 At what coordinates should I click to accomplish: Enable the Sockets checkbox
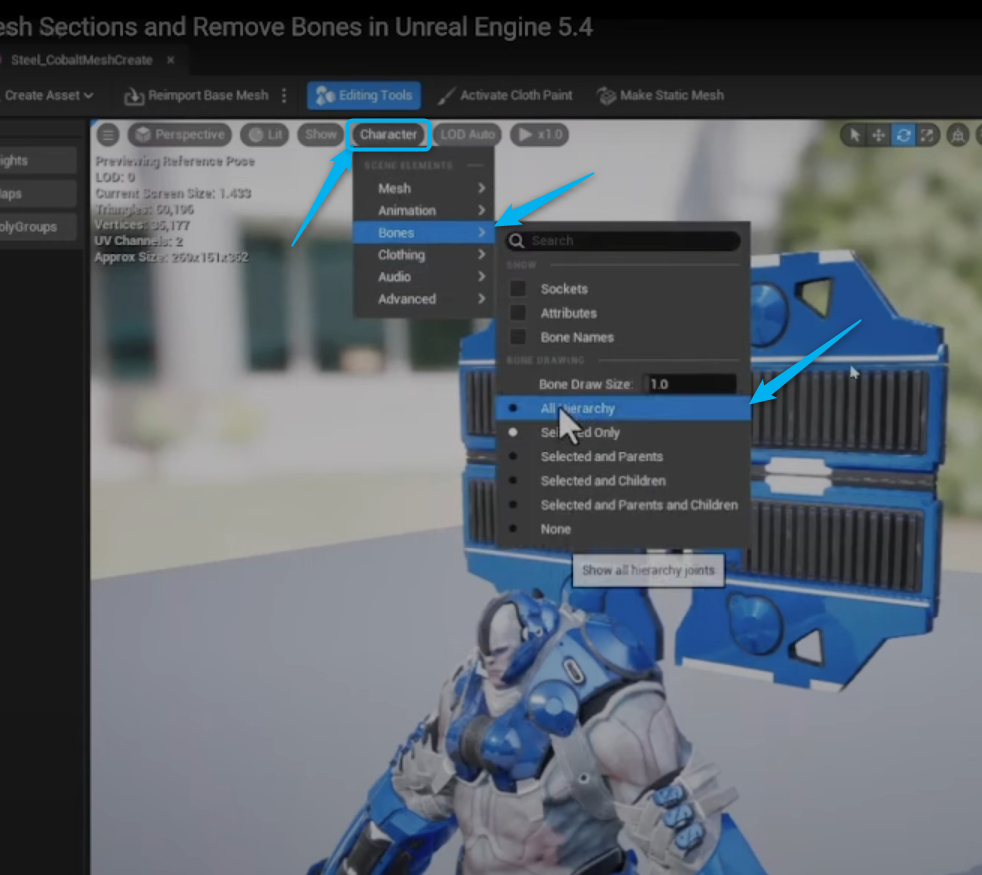click(518, 289)
